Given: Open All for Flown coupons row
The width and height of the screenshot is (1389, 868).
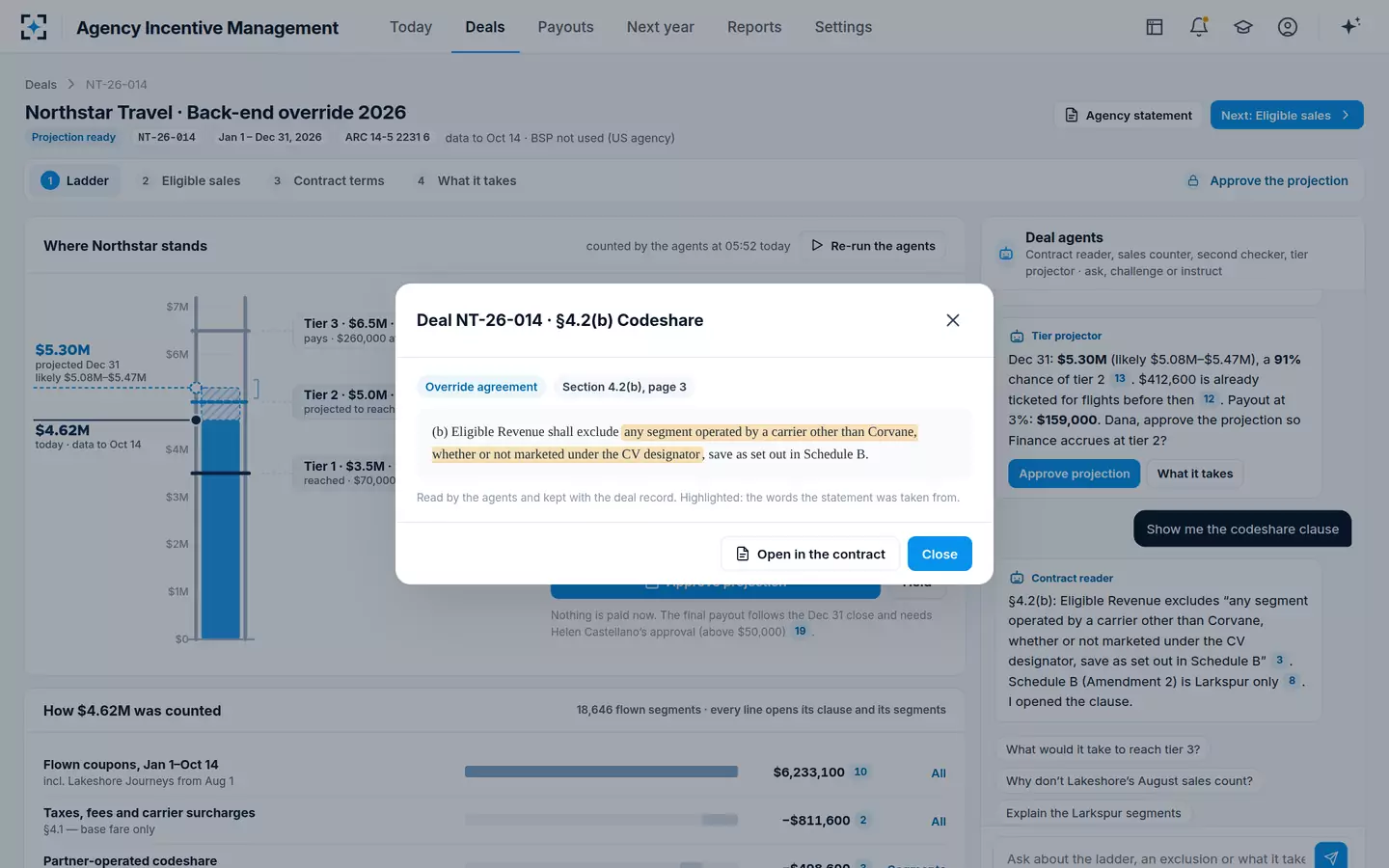Looking at the screenshot, I should (939, 773).
